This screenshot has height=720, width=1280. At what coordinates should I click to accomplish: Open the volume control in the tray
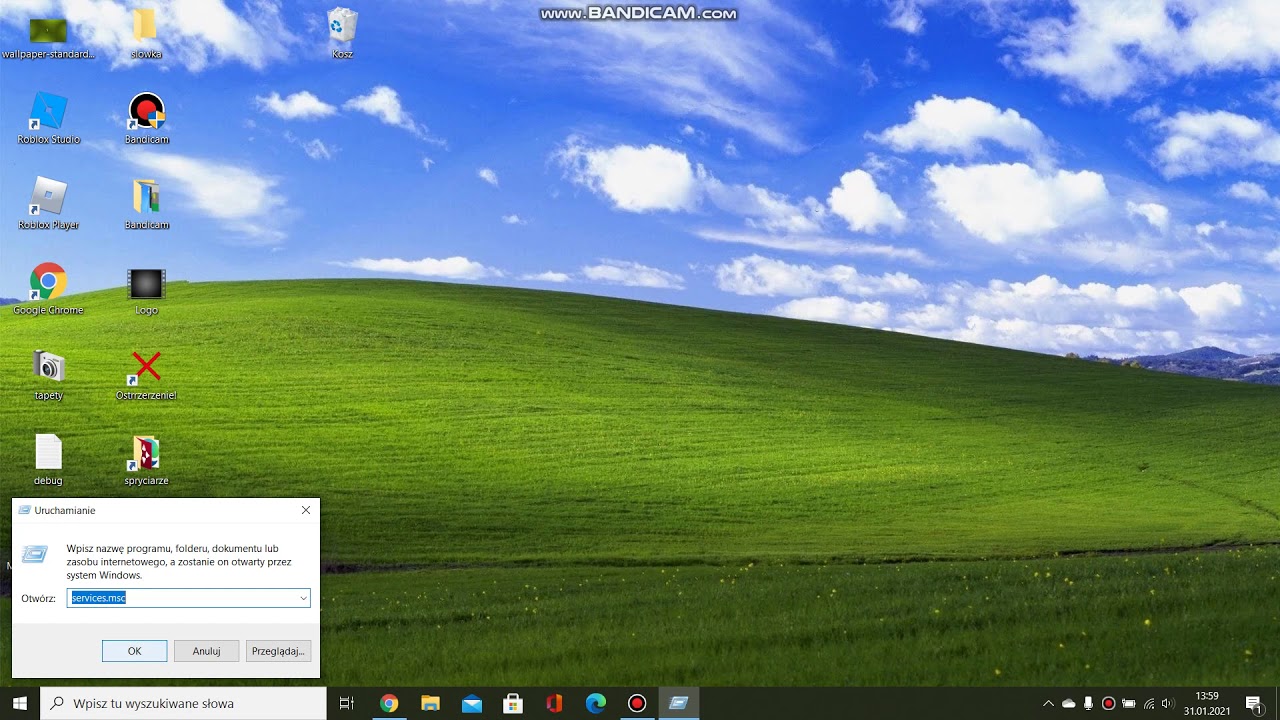pos(1167,703)
